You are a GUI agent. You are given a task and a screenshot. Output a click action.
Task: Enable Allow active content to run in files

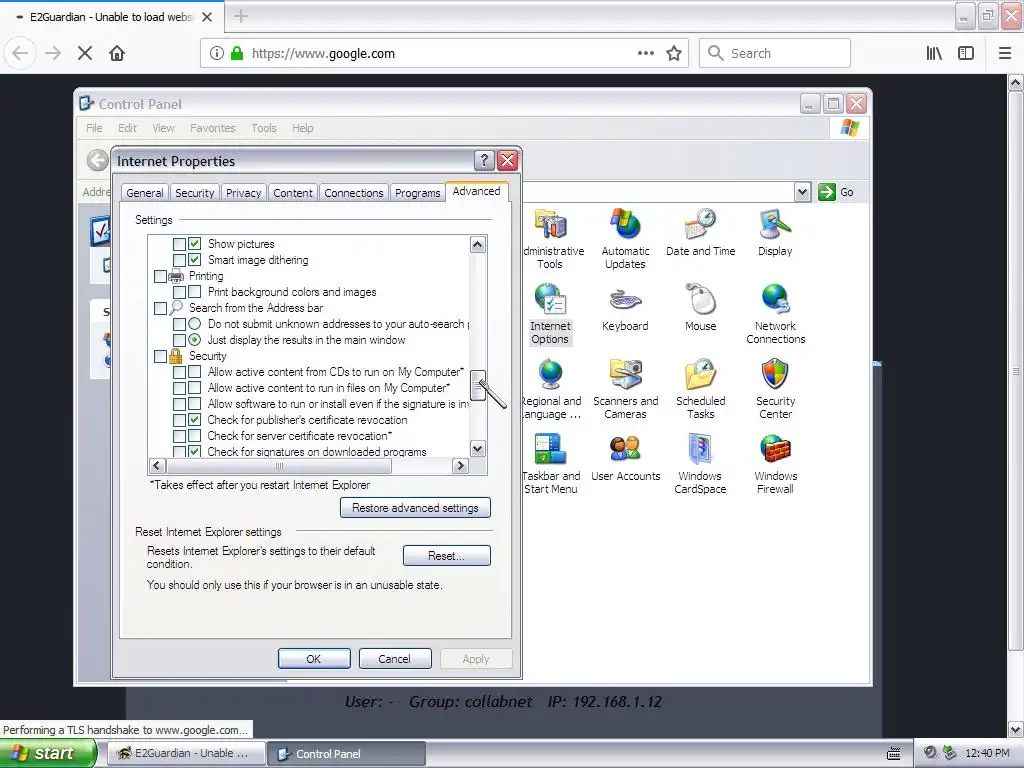[x=195, y=388]
